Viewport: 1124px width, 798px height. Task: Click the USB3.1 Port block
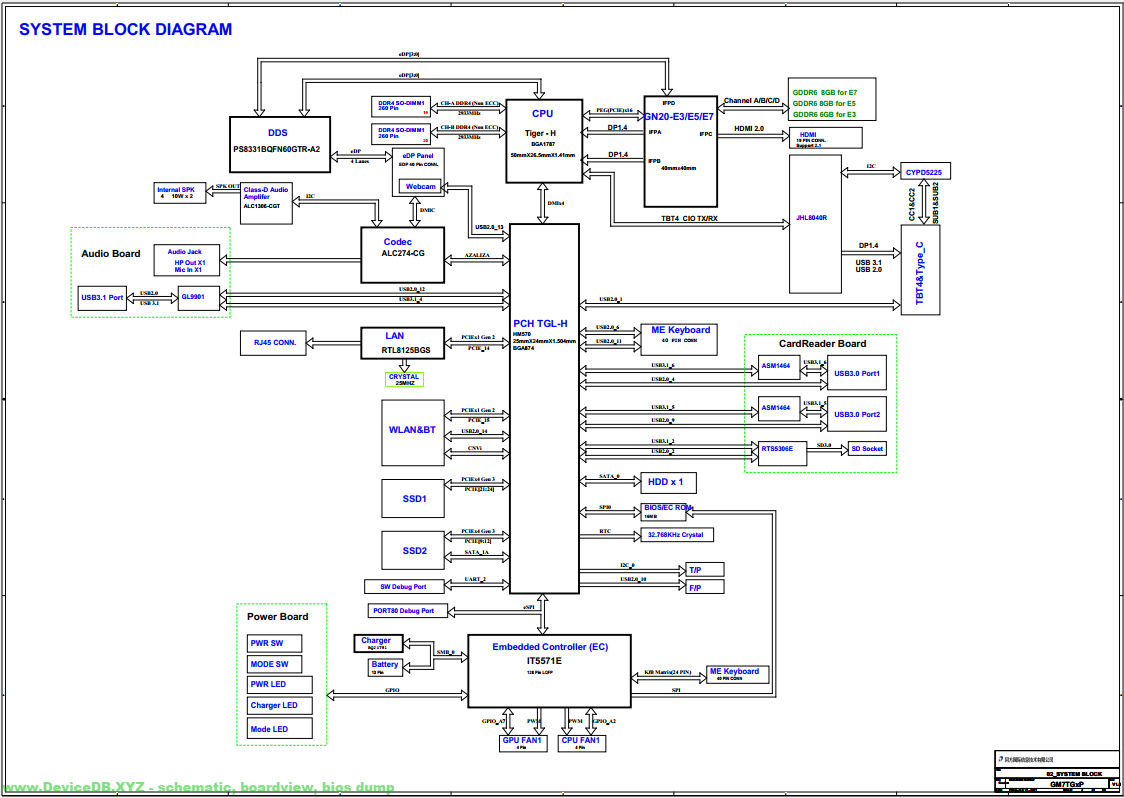pos(102,298)
